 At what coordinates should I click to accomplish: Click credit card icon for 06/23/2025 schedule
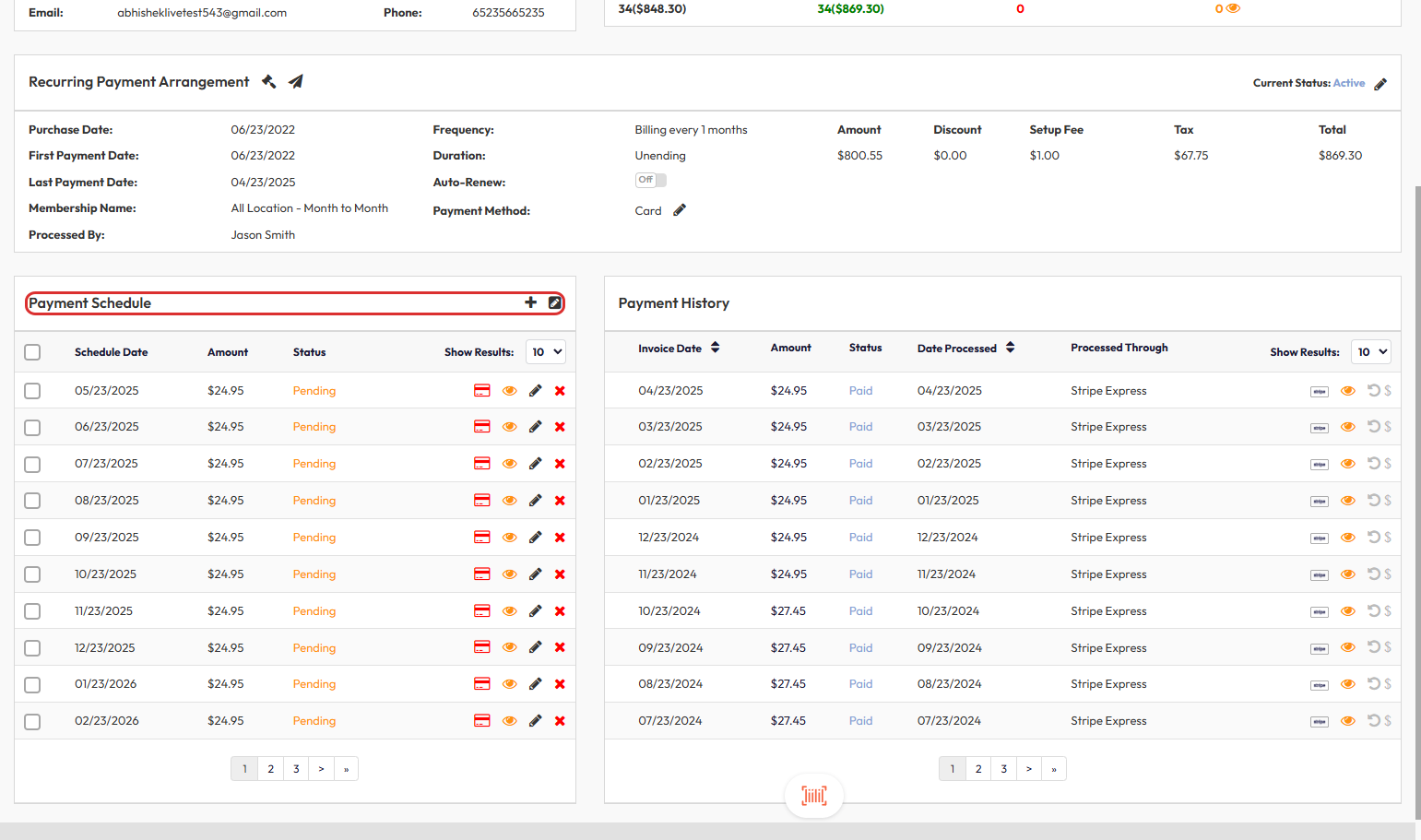pyautogui.click(x=481, y=427)
